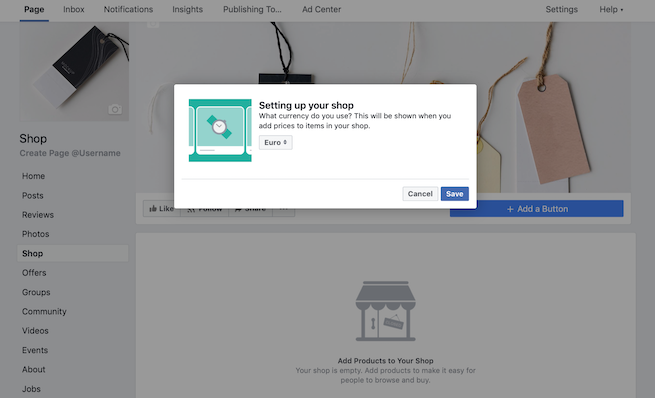Cancel the shop setup dialog

420,194
